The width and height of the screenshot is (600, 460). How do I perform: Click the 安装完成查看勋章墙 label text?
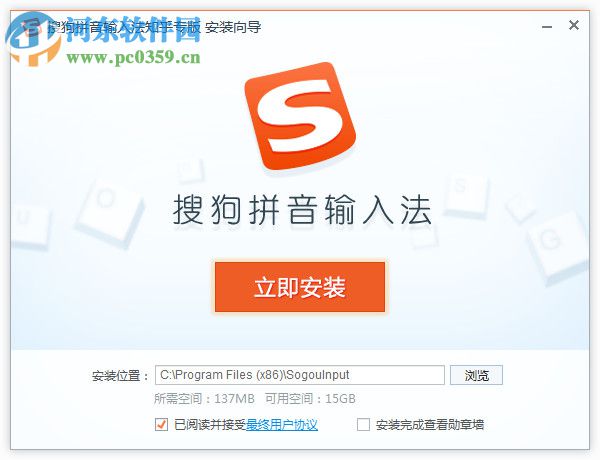click(430, 425)
